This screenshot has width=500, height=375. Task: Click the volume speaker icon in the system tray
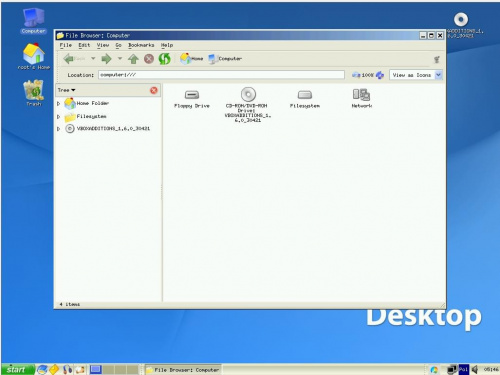[475, 369]
